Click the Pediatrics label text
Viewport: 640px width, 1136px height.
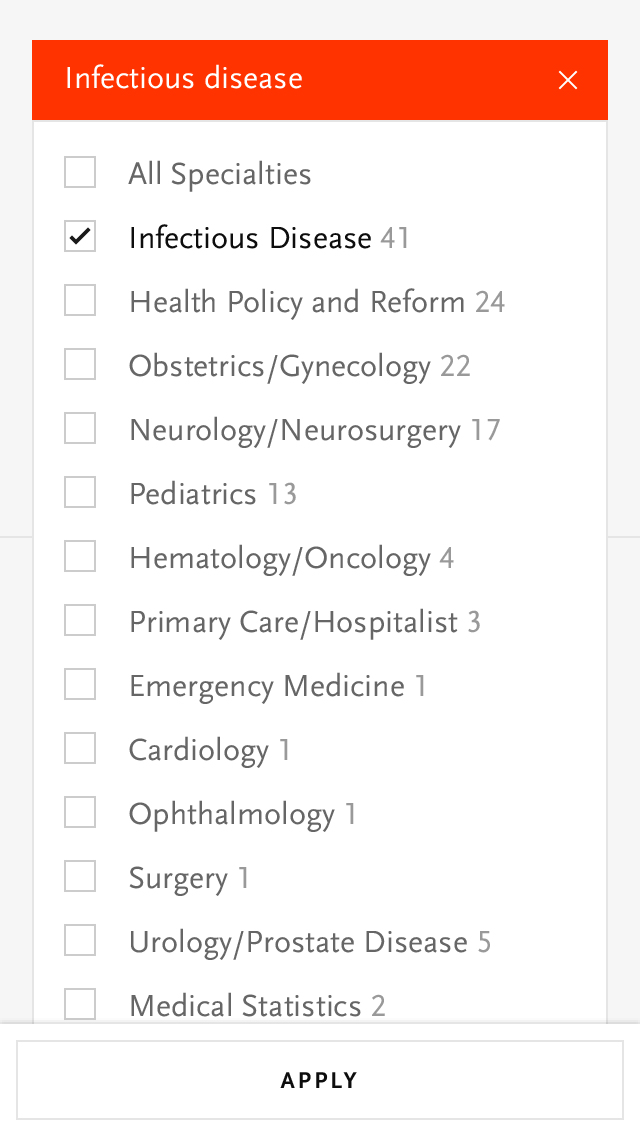click(x=193, y=494)
